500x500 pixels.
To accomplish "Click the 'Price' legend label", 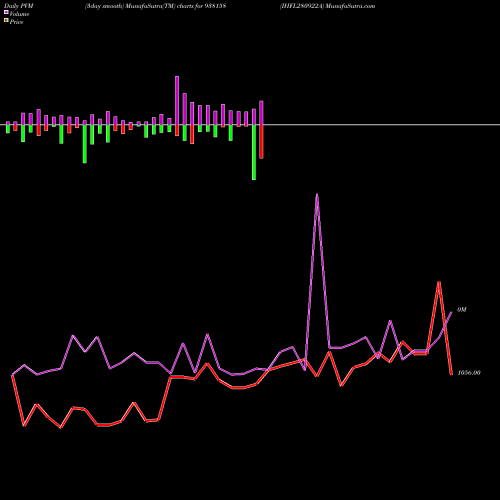I will (16, 22).
